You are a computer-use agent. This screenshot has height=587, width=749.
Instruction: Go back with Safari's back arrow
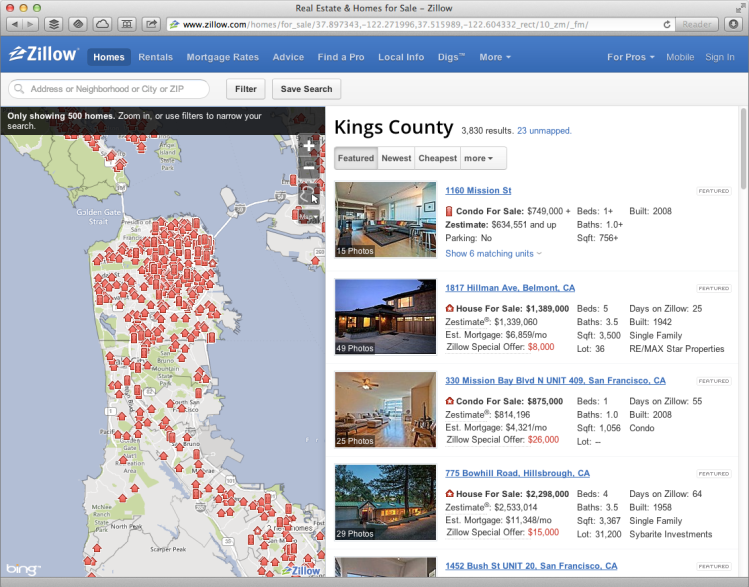click(14, 24)
